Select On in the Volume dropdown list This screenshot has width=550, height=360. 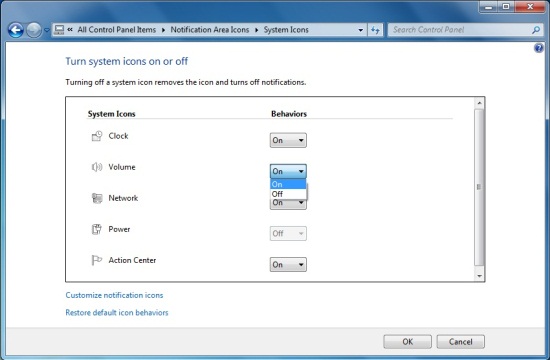(x=288, y=184)
